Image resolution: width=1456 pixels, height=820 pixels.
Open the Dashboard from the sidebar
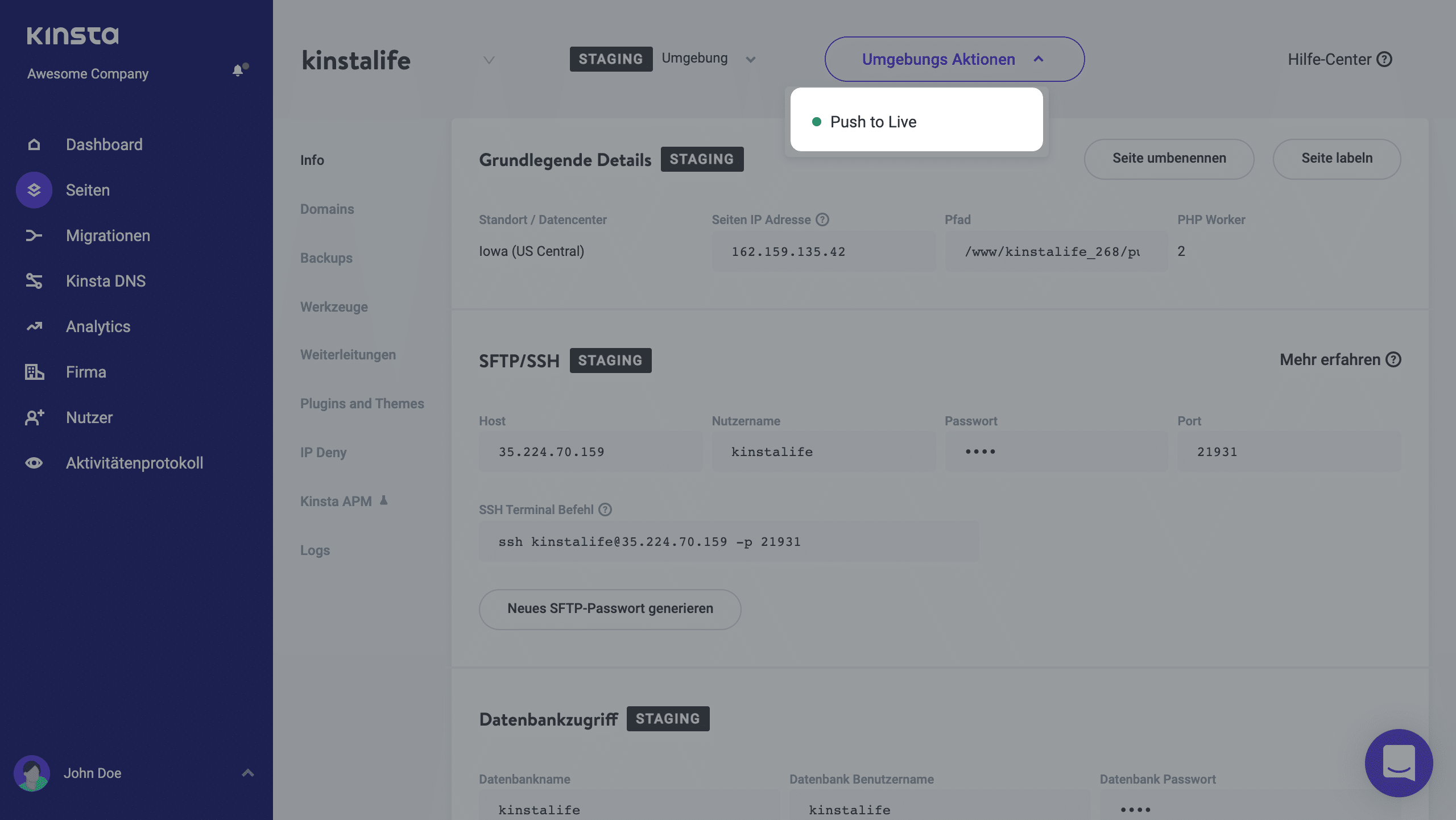(x=105, y=144)
